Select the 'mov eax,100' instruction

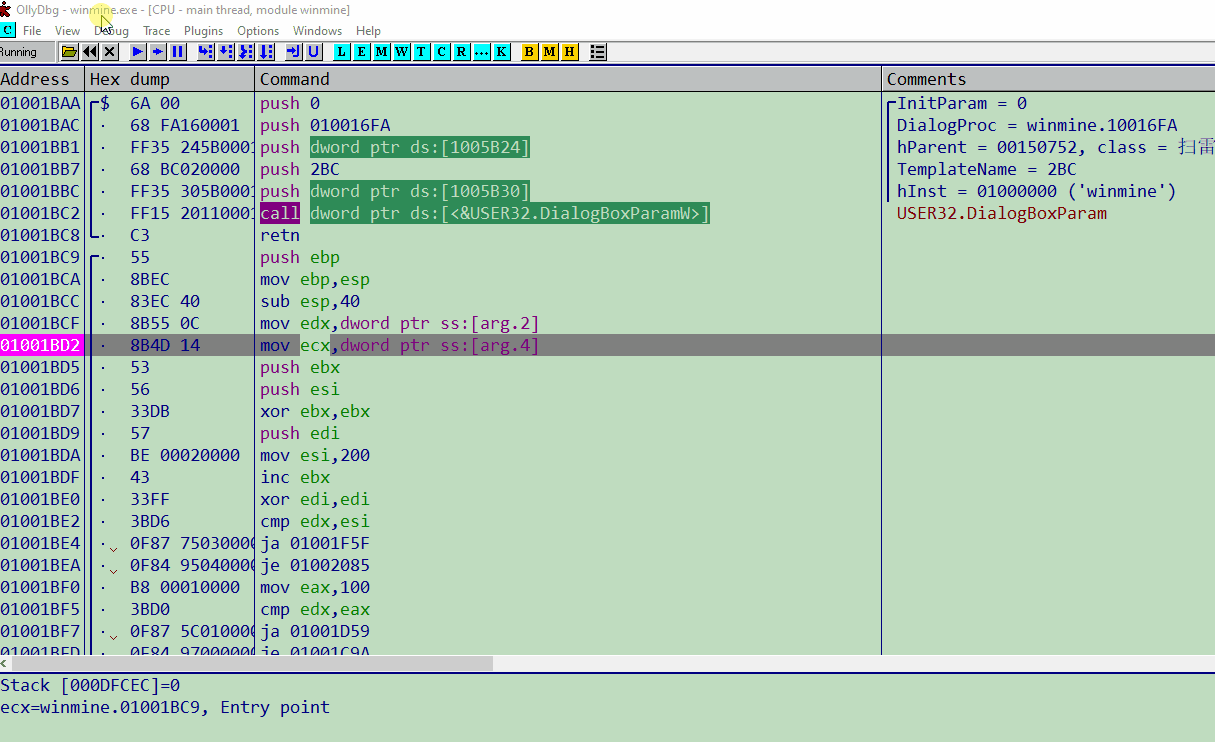pos(315,587)
